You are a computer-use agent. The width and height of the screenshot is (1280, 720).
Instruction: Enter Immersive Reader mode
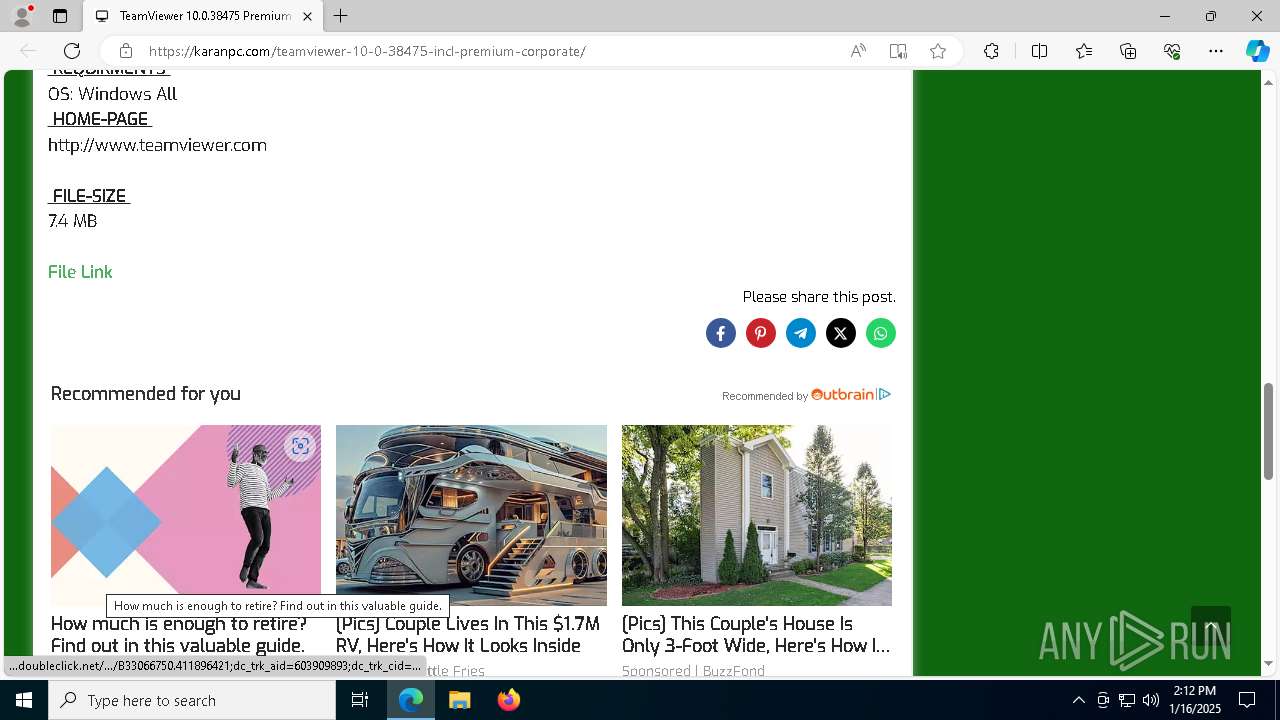[x=898, y=51]
